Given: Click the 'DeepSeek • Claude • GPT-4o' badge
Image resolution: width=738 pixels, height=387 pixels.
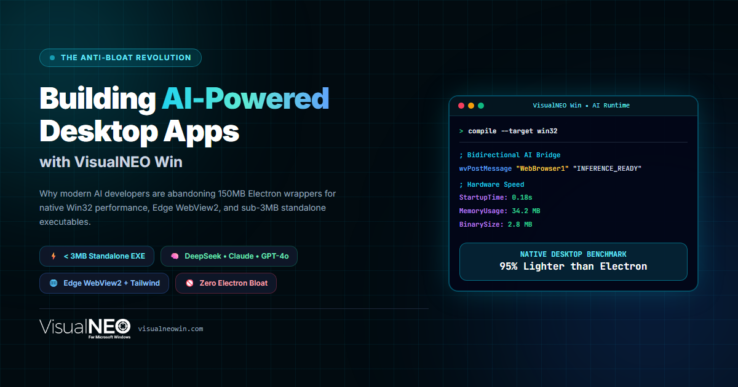Looking at the screenshot, I should coord(229,256).
